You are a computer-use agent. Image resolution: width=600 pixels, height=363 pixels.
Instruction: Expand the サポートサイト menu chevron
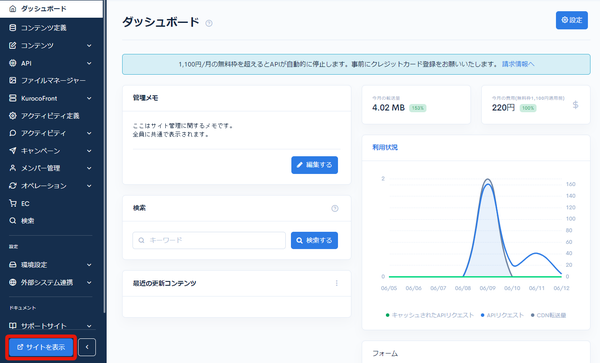click(89, 326)
